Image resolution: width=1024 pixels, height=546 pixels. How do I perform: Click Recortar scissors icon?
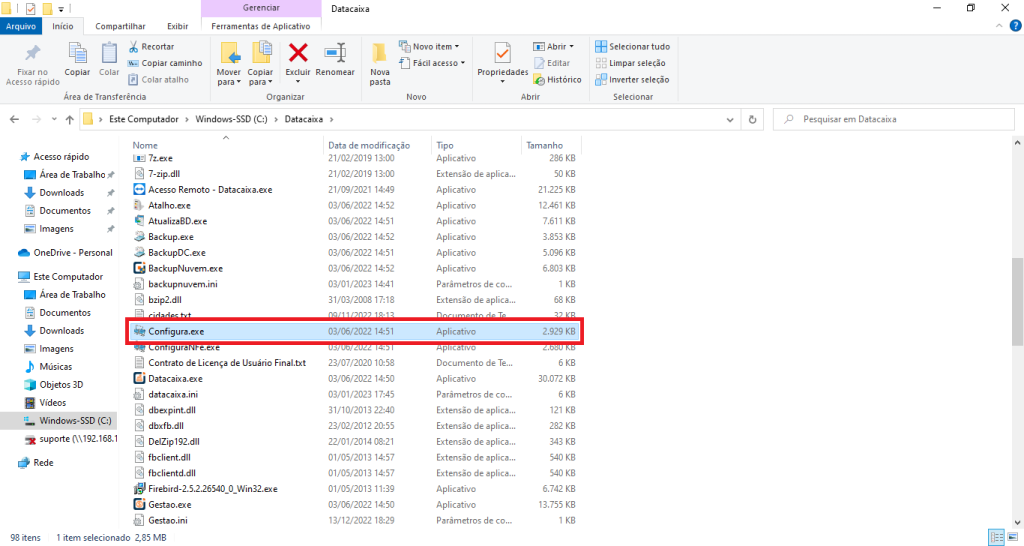click(134, 46)
